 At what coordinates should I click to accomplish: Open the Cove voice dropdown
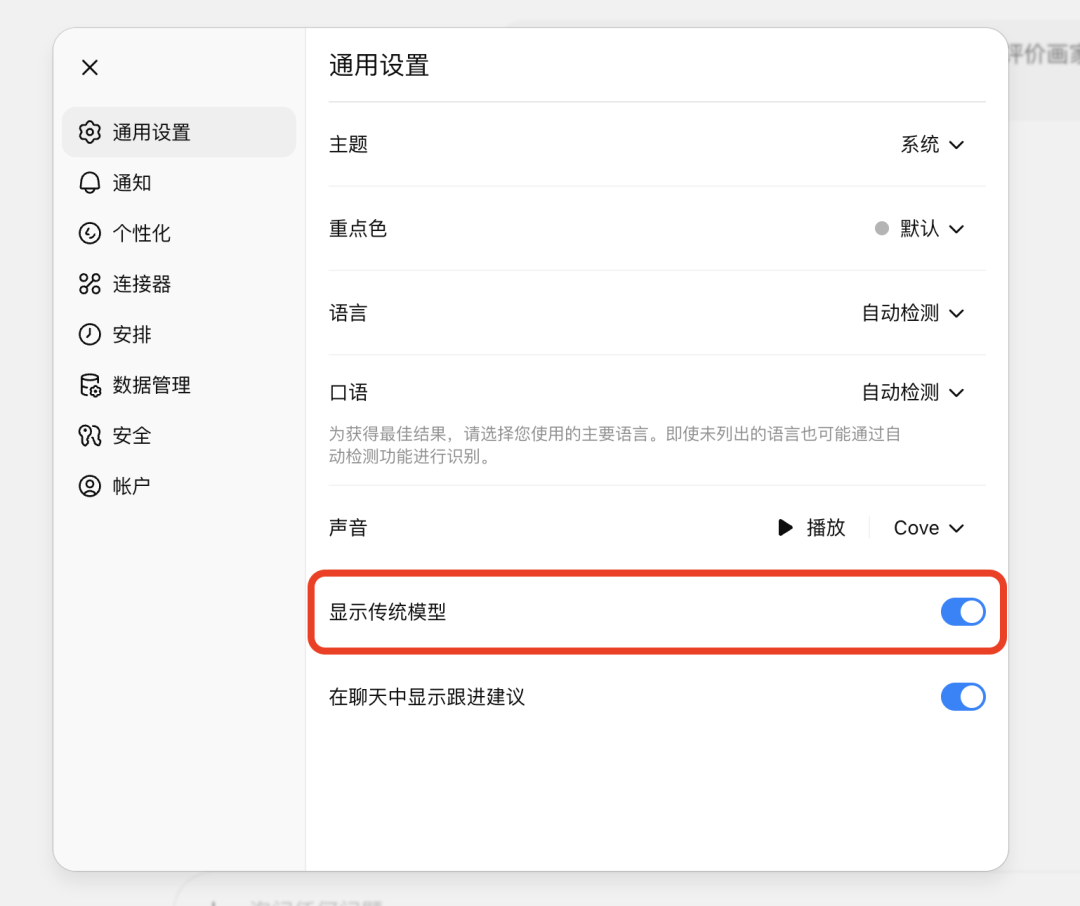(x=928, y=528)
